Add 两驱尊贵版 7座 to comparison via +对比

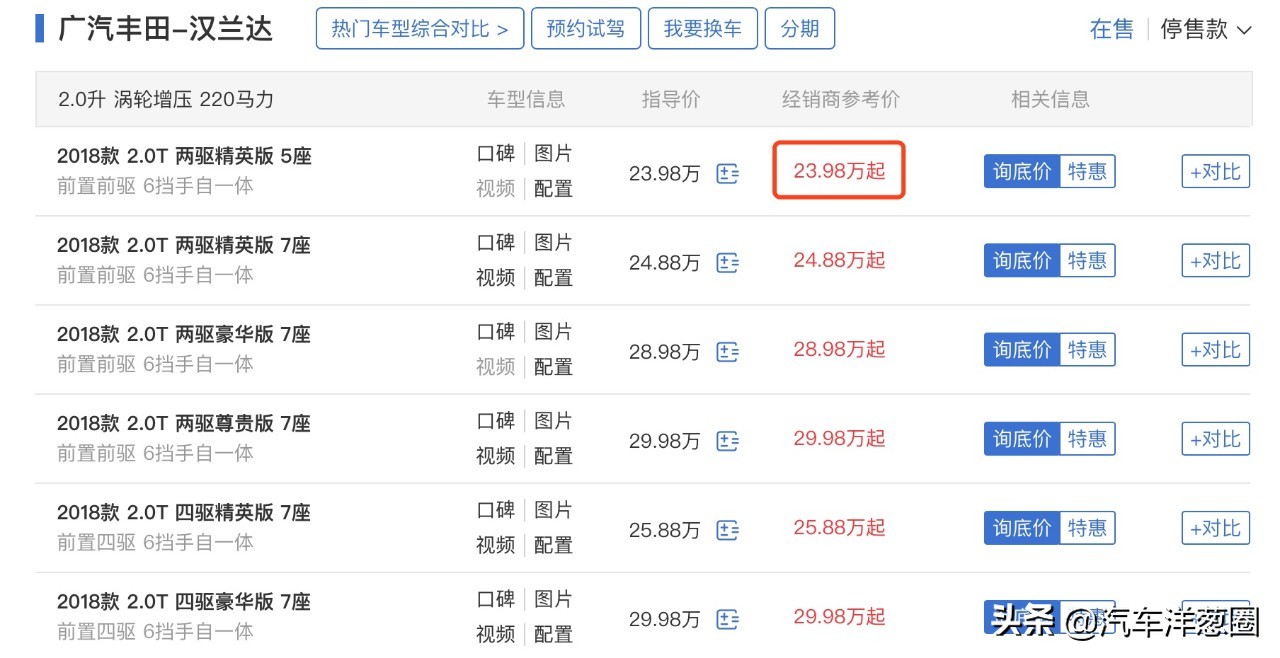click(x=1214, y=438)
